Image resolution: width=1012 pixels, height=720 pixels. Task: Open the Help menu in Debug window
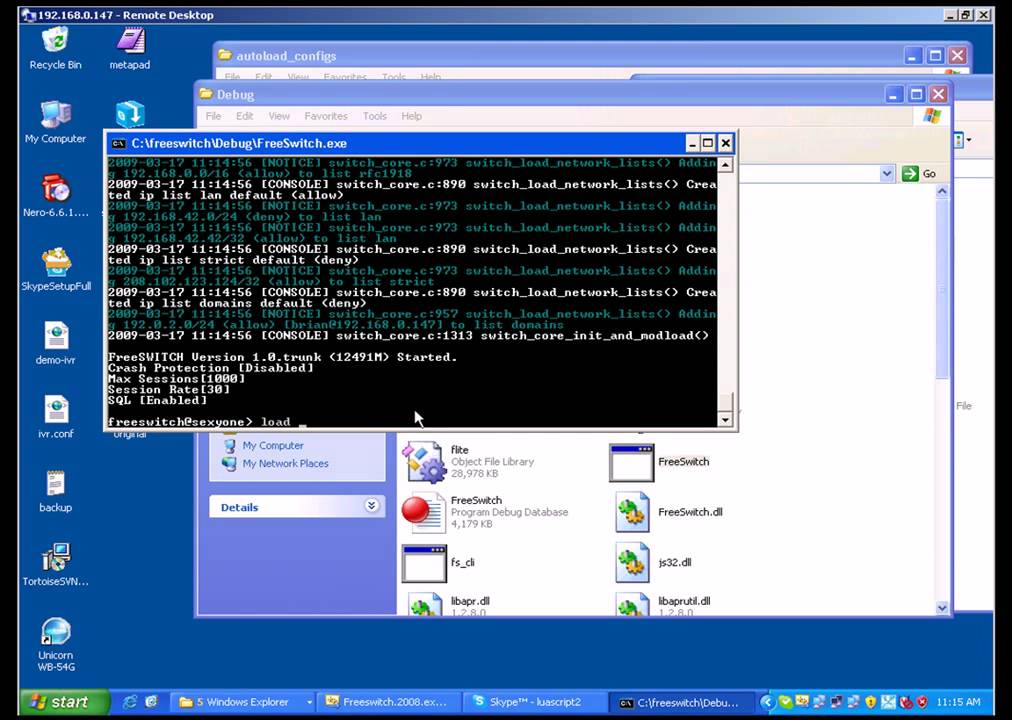pos(411,116)
